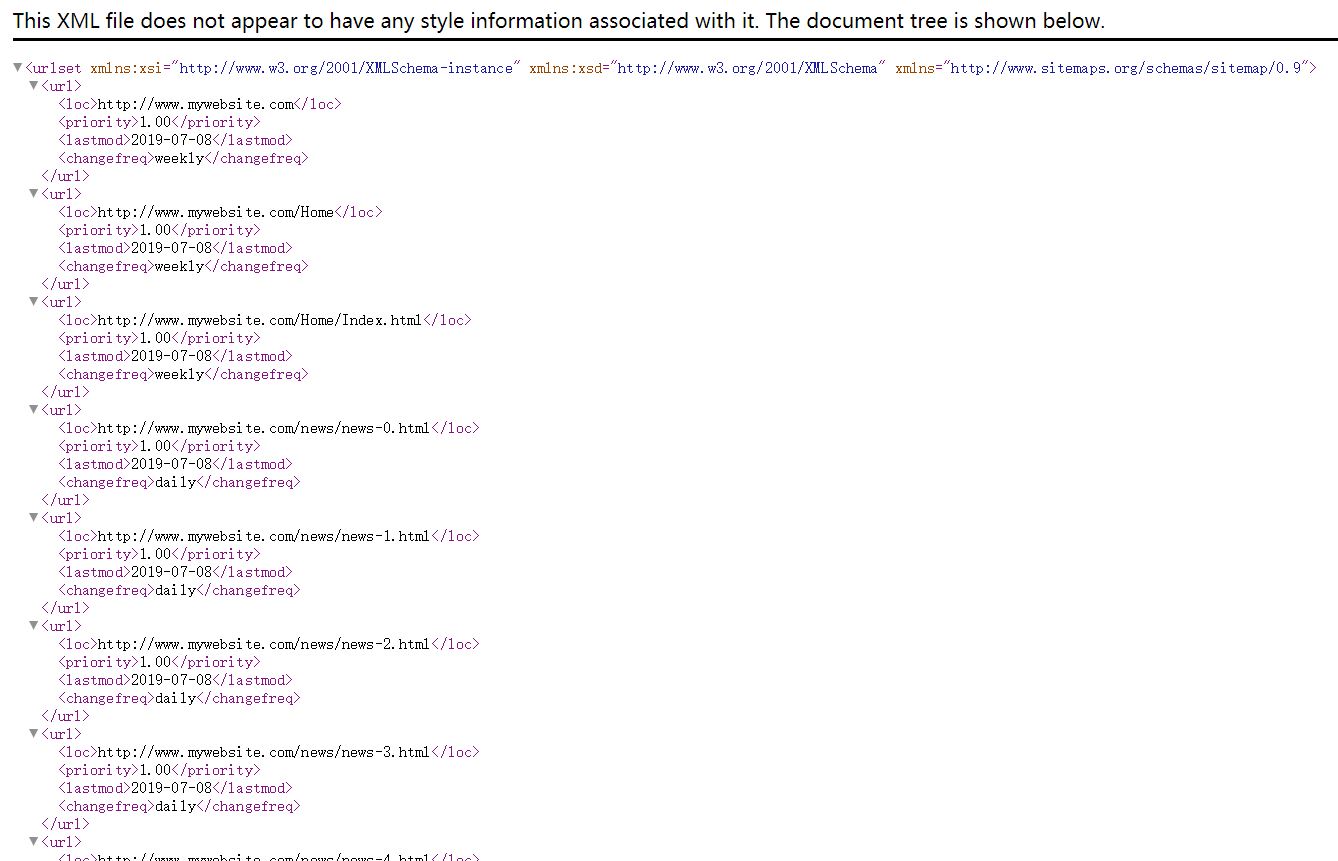Image resolution: width=1338 pixels, height=861 pixels.
Task: Click the lastmod 2019-07-08 line under news-2.html
Action: coord(175,680)
